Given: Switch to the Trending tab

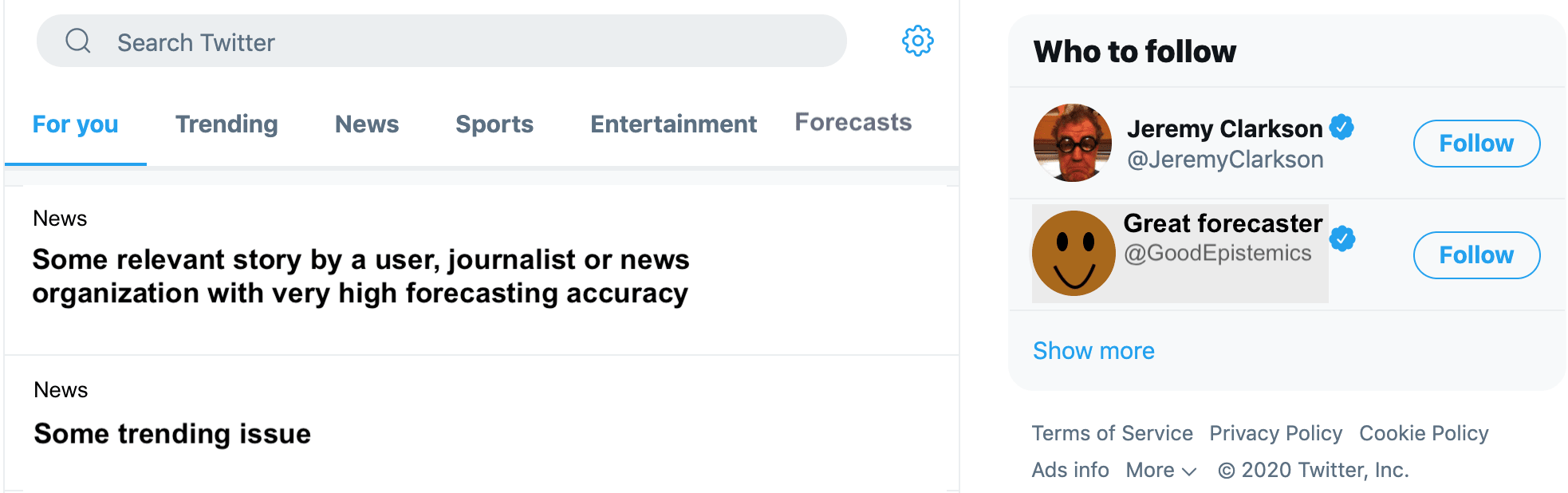Looking at the screenshot, I should point(227,124).
